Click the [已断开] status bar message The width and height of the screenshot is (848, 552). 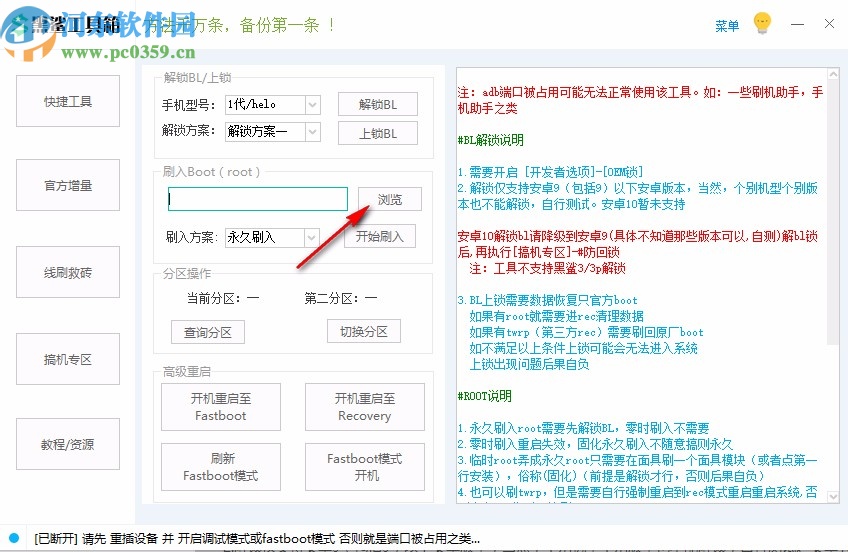click(x=257, y=538)
